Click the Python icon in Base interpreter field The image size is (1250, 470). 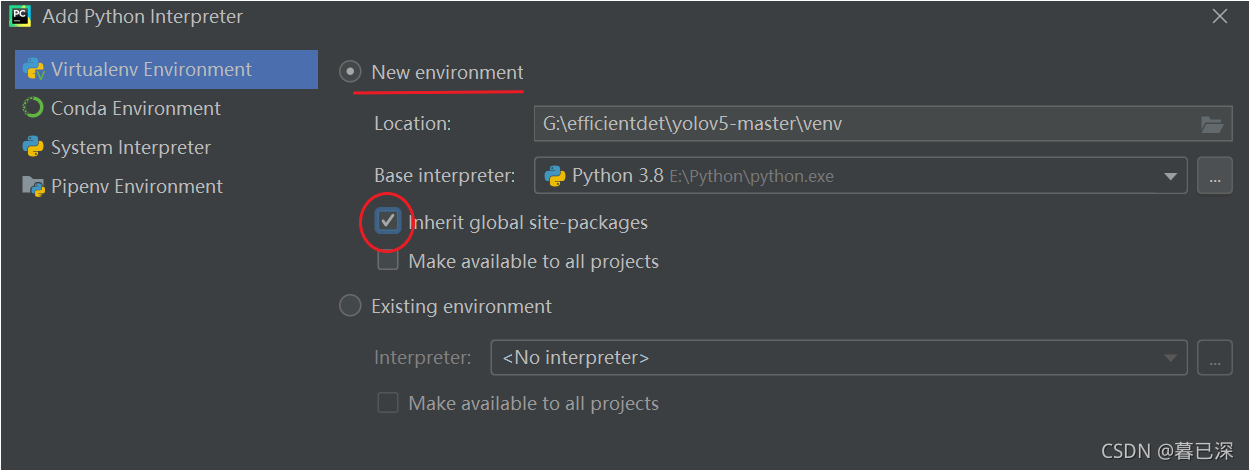tap(554, 176)
